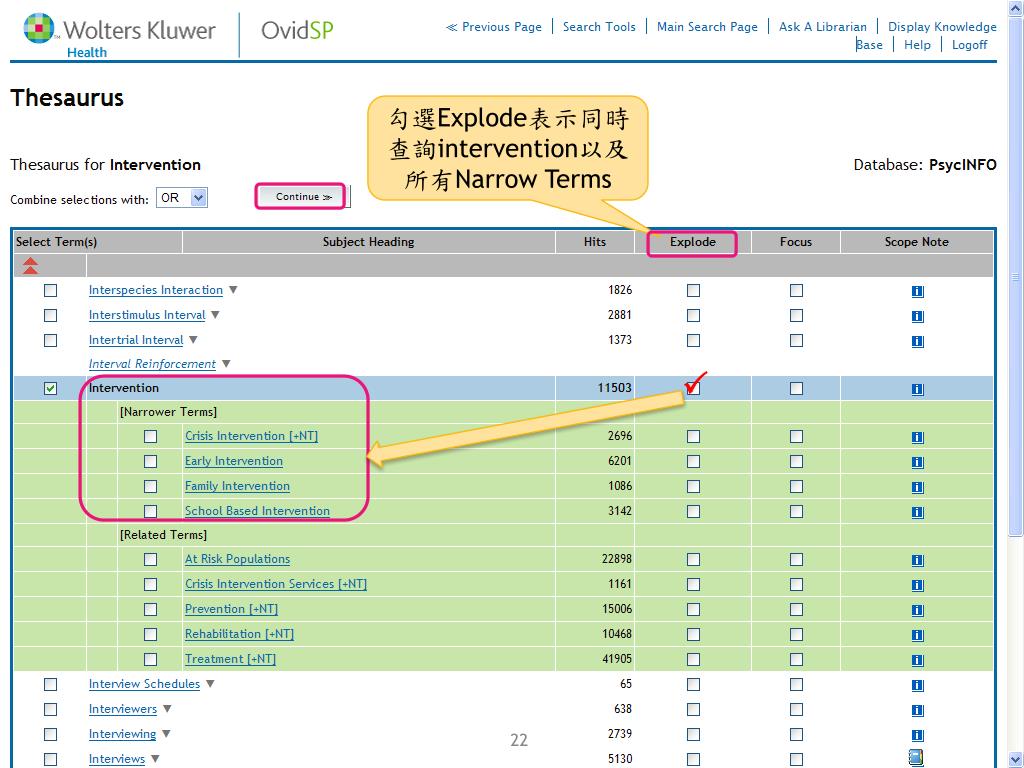Viewport: 1024px width, 768px height.
Task: Open scope note icon for Interspecies Interaction
Action: (x=917, y=291)
